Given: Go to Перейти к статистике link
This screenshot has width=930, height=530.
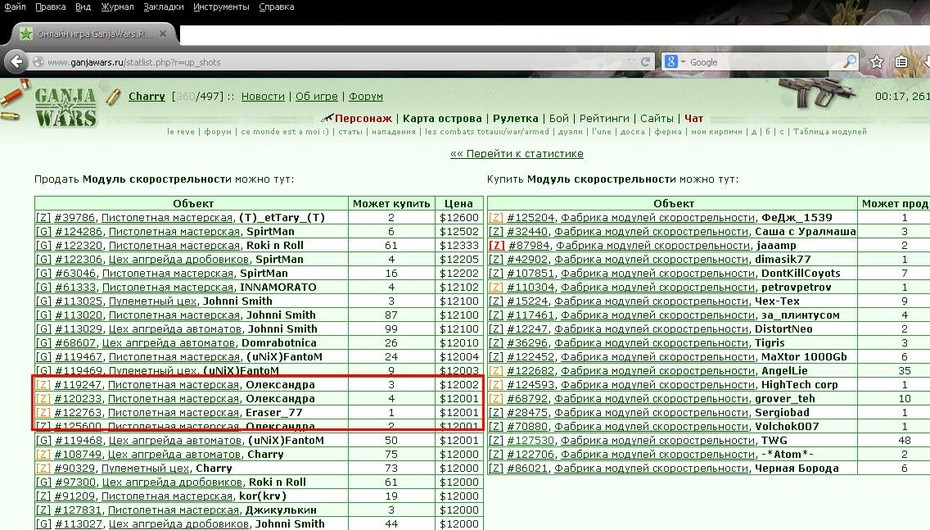Looking at the screenshot, I should pyautogui.click(x=517, y=154).
